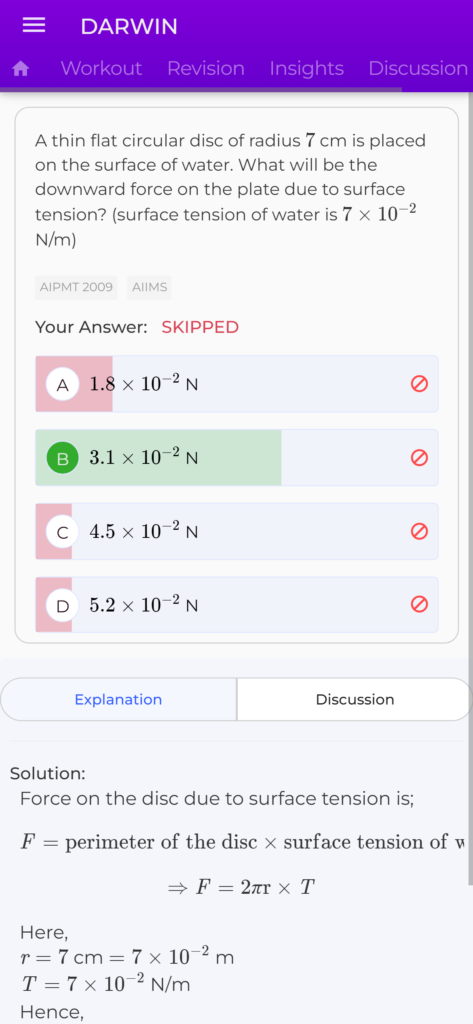Switch to the Workout tab

[x=101, y=69]
